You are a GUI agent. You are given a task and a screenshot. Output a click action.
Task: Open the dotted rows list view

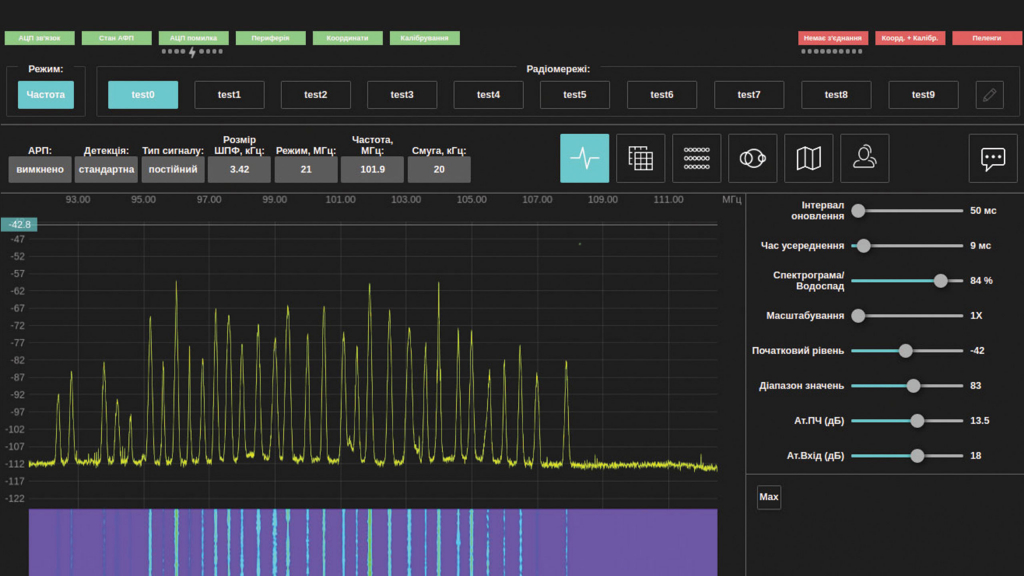tap(696, 158)
